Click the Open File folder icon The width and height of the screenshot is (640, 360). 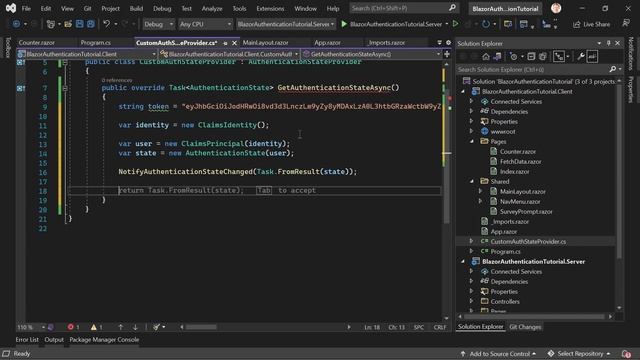pyautogui.click(x=68, y=24)
